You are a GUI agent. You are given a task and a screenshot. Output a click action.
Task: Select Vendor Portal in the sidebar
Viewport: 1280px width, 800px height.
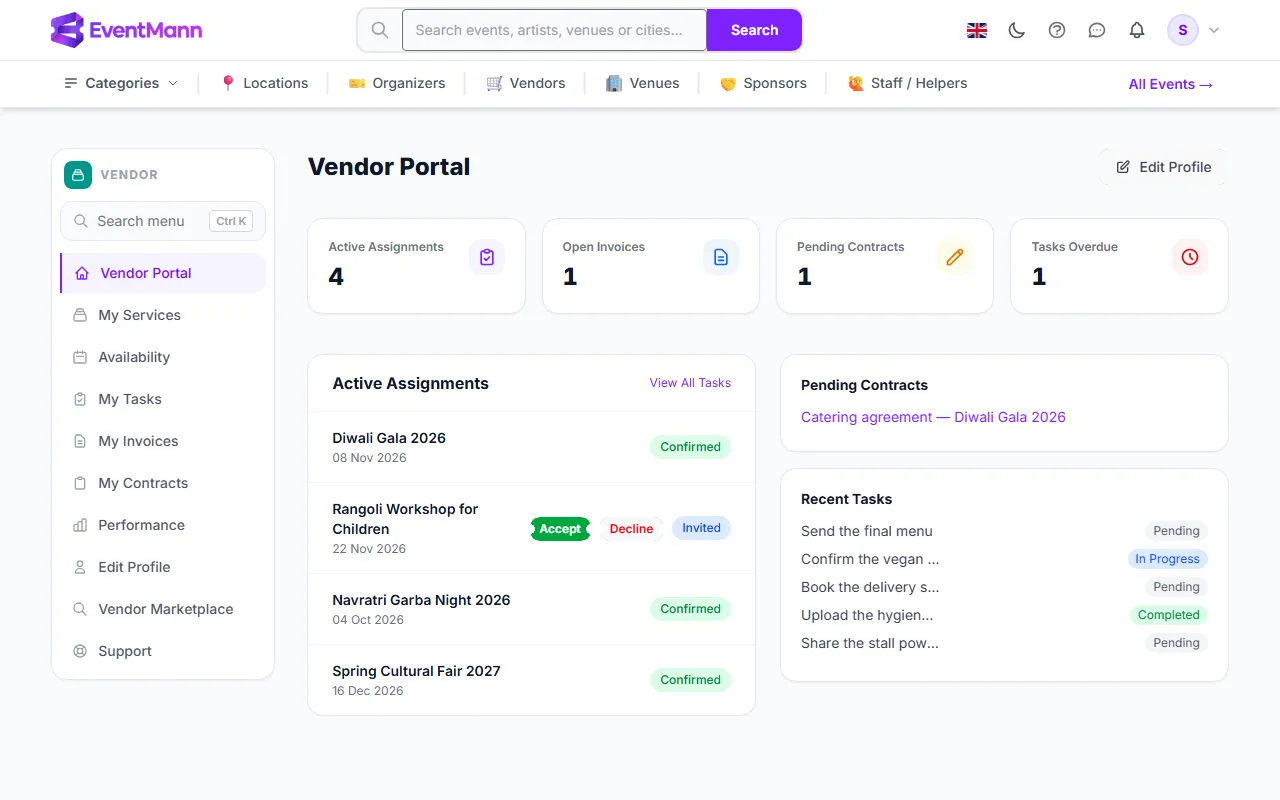(163, 273)
